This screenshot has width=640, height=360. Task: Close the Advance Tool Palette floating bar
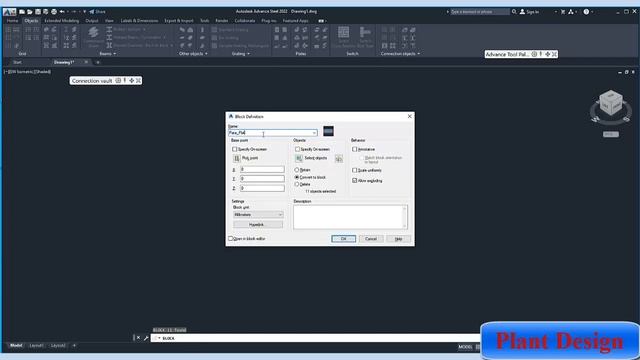tap(554, 54)
